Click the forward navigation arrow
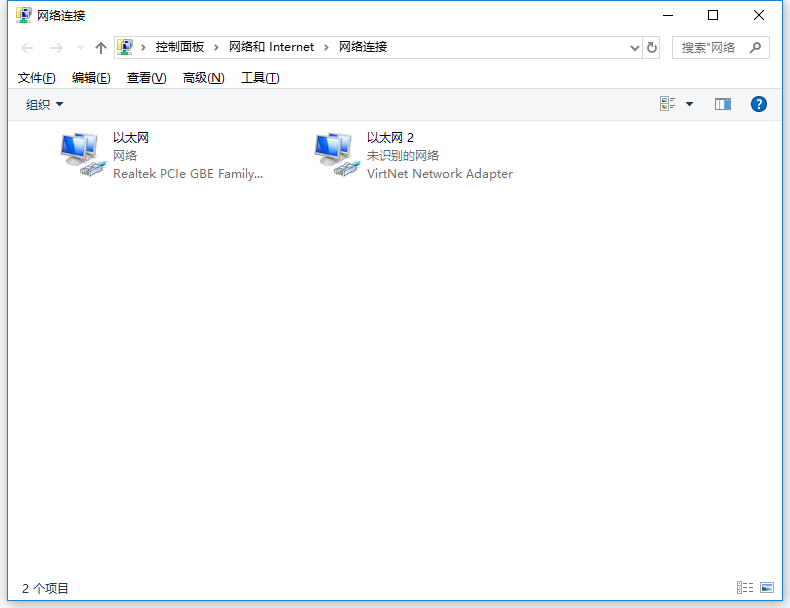790x608 pixels. tap(56, 48)
